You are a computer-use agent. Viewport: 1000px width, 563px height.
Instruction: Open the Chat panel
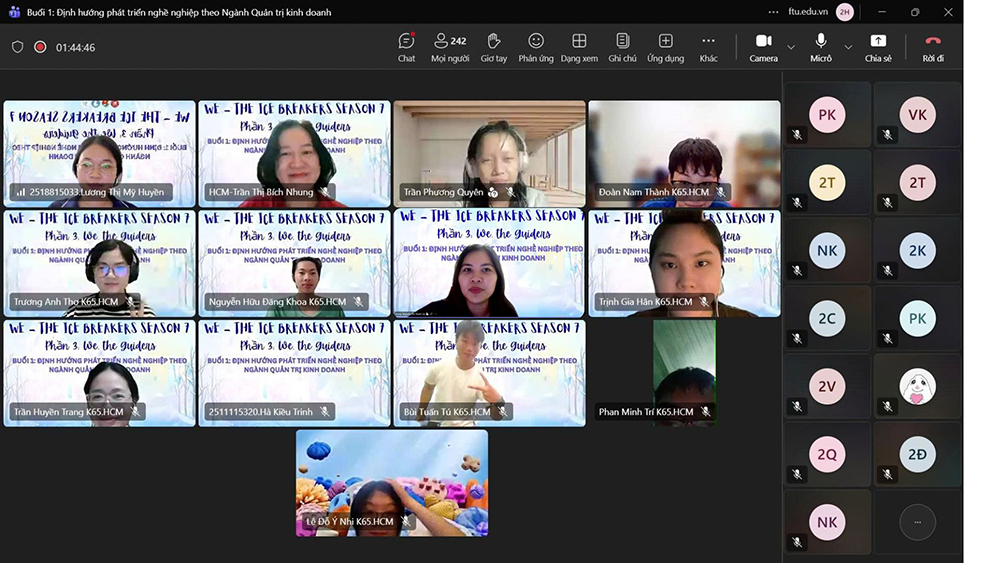point(406,48)
